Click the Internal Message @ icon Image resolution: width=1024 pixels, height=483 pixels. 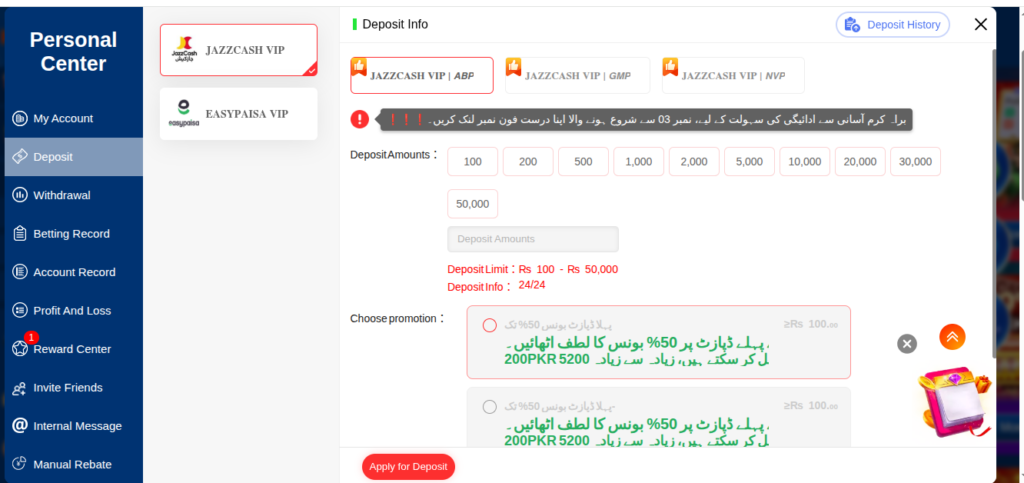pyautogui.click(x=20, y=426)
